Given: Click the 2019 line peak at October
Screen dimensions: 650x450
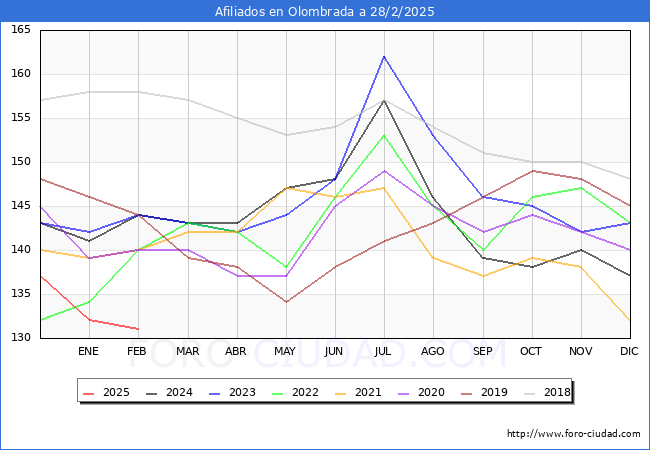Looking at the screenshot, I should [532, 171].
